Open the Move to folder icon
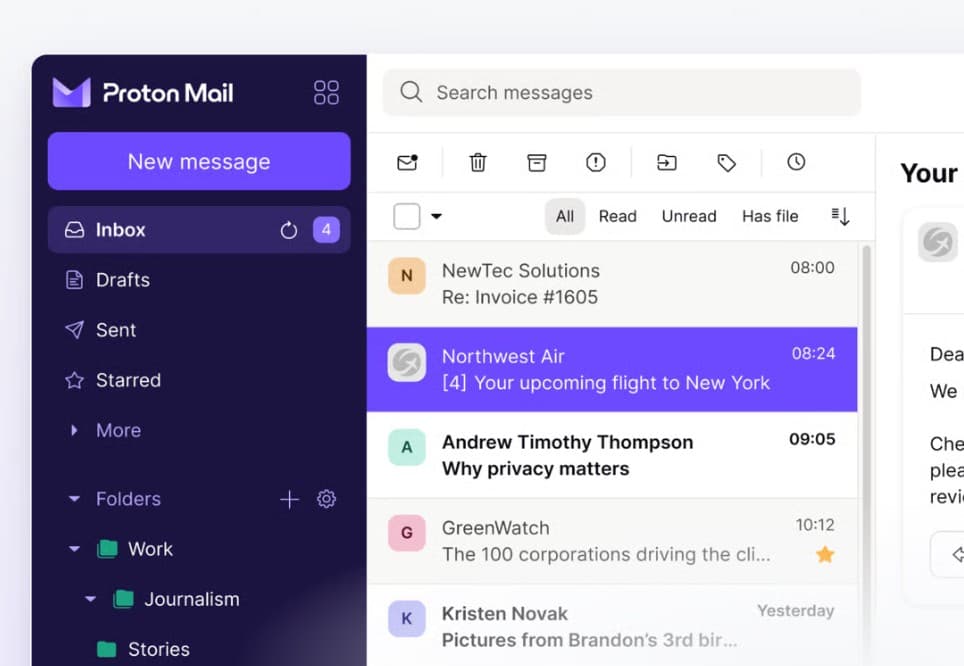Viewport: 964px width, 666px height. (x=666, y=162)
